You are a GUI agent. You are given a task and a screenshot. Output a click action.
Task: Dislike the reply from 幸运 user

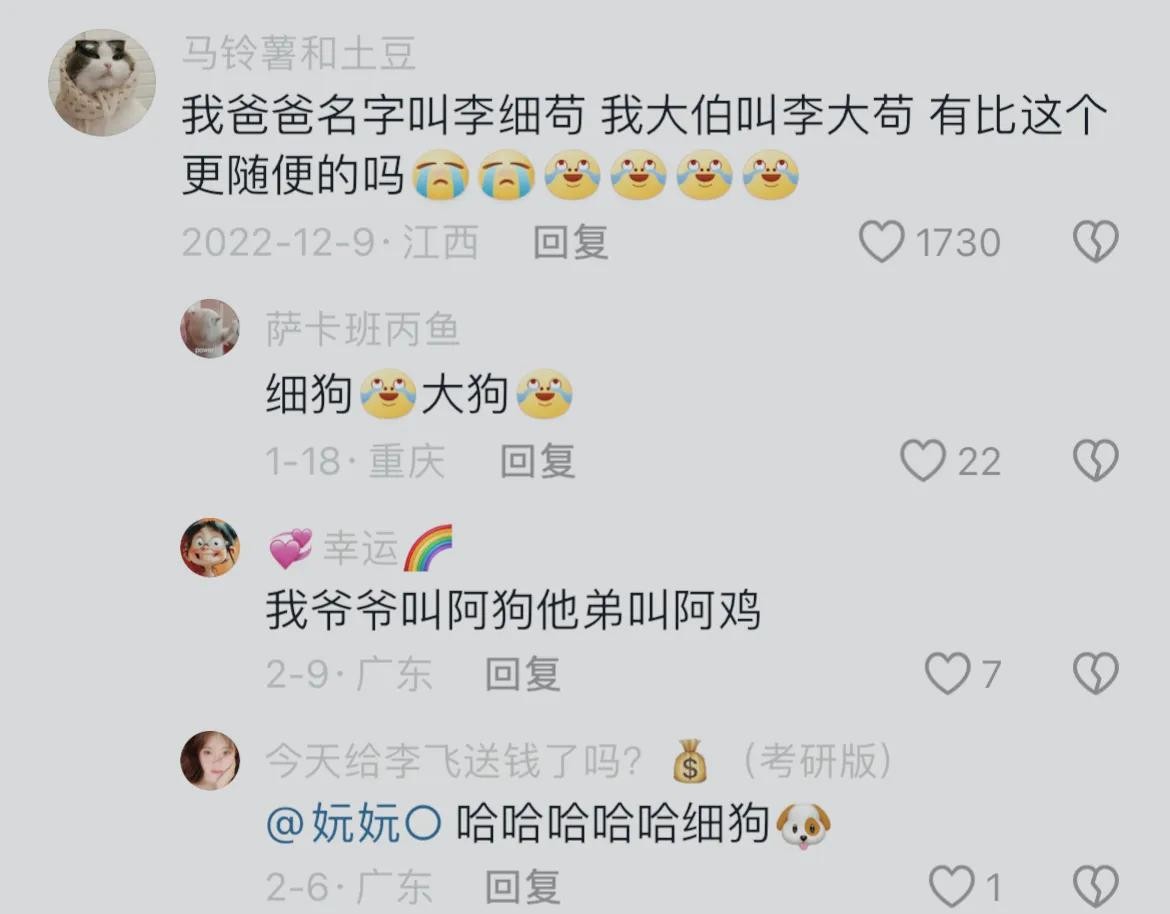coord(1095,673)
